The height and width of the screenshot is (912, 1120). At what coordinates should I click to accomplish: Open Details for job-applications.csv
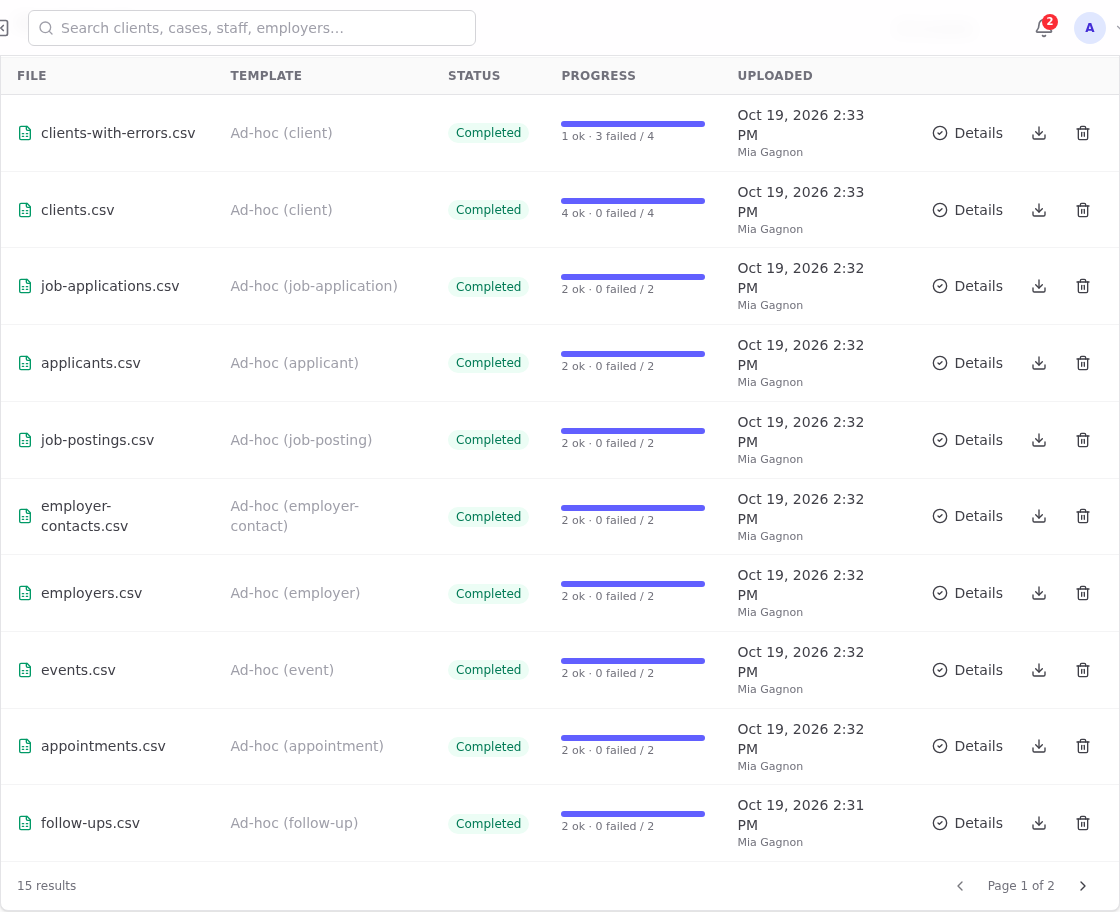tap(968, 286)
